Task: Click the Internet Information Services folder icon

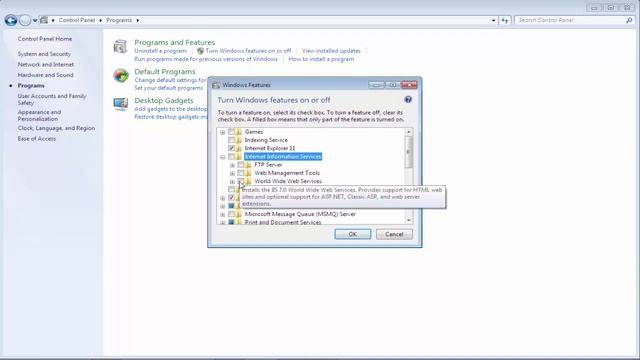Action: pos(239,156)
